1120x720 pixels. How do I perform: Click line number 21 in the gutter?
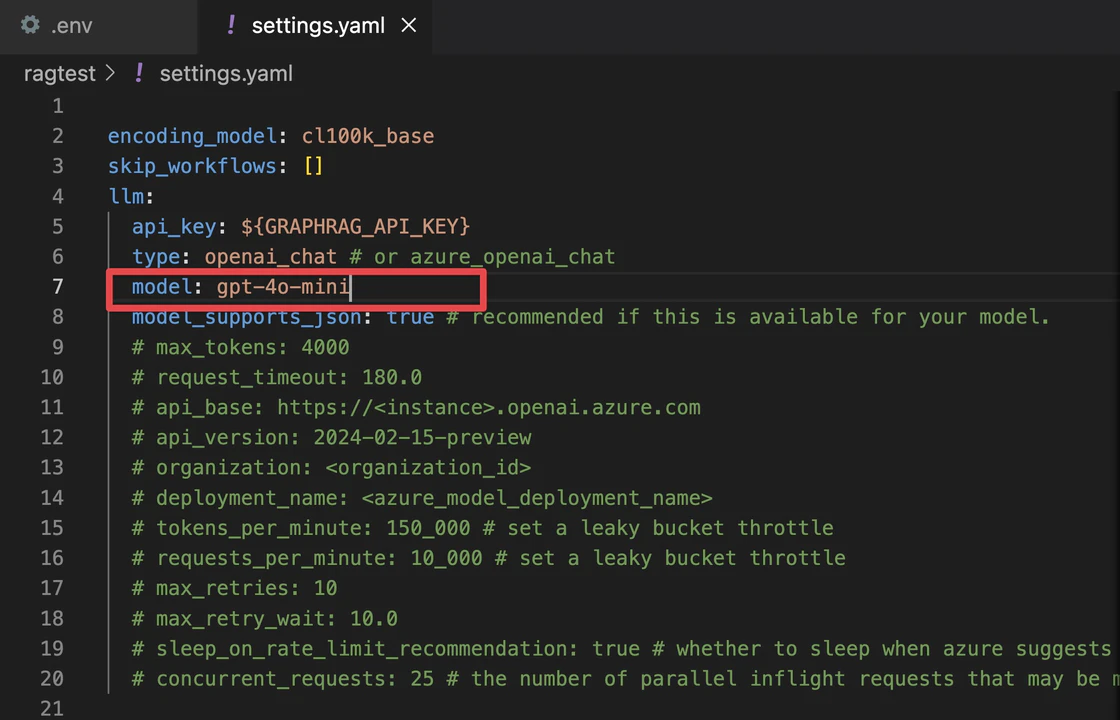(51, 708)
